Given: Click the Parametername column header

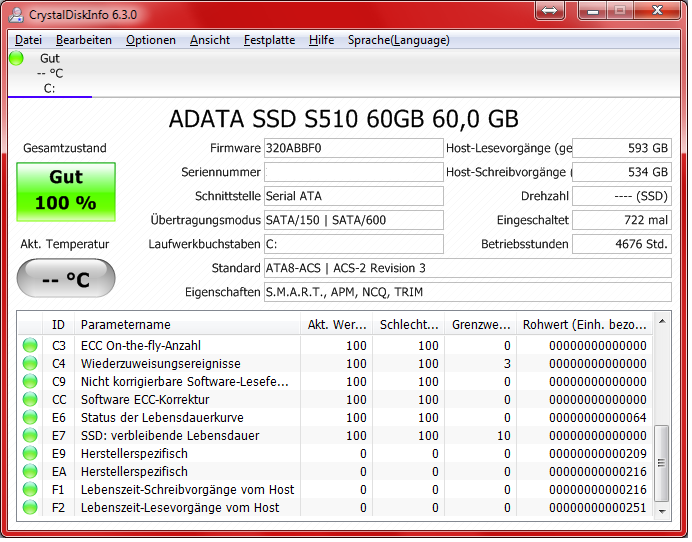Looking at the screenshot, I should (x=188, y=325).
